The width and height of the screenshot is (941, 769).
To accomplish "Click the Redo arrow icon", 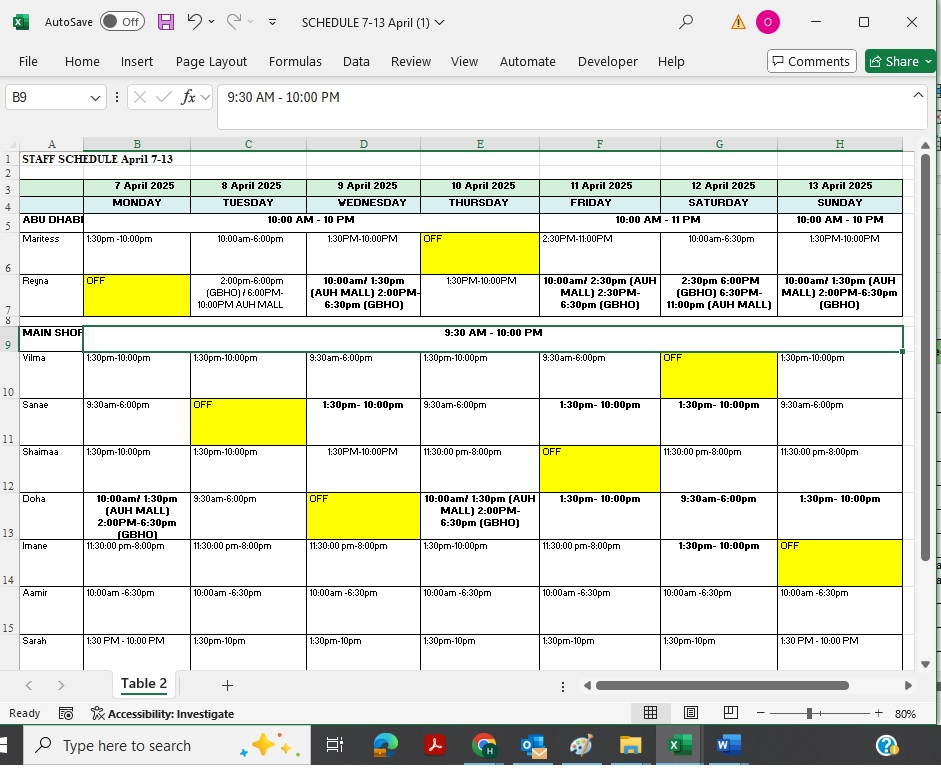I will tap(233, 22).
